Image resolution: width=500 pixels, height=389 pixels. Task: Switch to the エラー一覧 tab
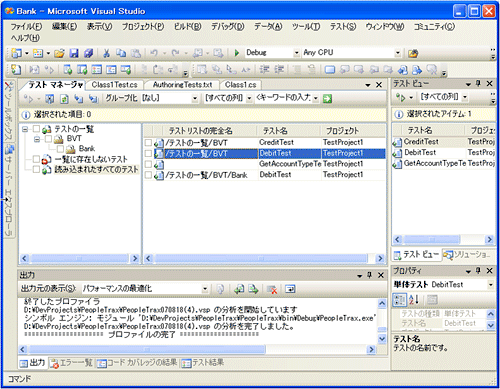coord(71,363)
